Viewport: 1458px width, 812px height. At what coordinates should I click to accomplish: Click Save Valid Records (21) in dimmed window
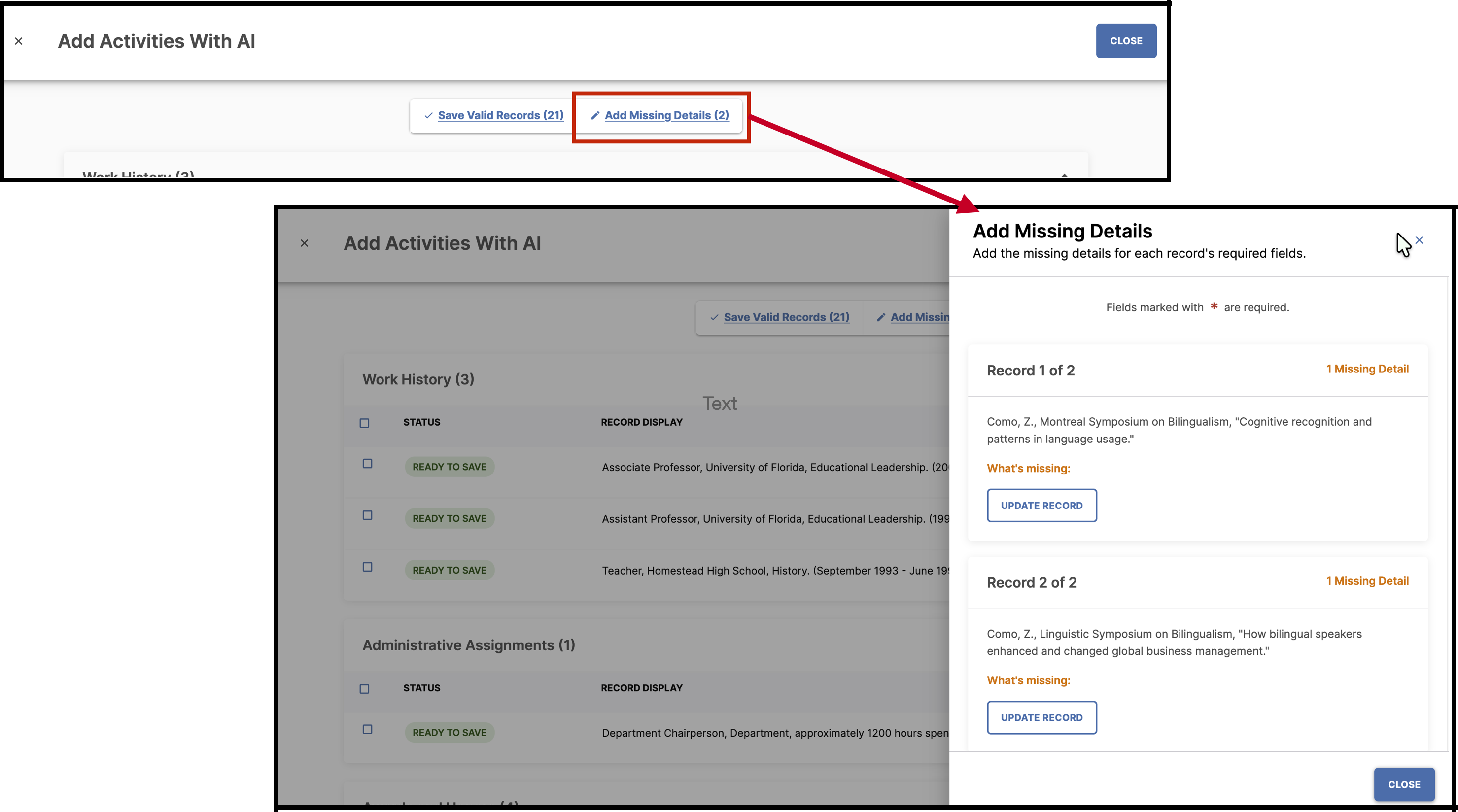[x=786, y=317]
